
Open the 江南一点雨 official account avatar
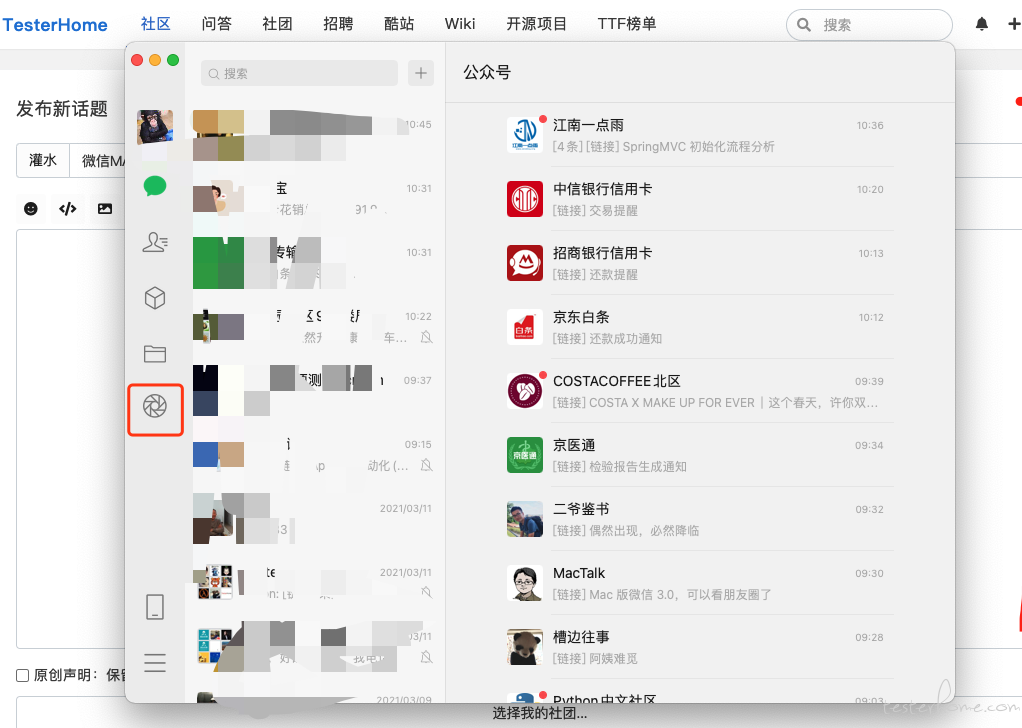tap(525, 135)
